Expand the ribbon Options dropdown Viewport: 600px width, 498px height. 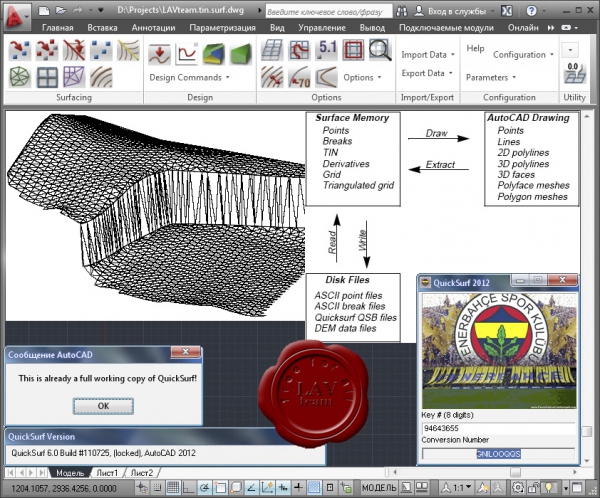[x=362, y=78]
